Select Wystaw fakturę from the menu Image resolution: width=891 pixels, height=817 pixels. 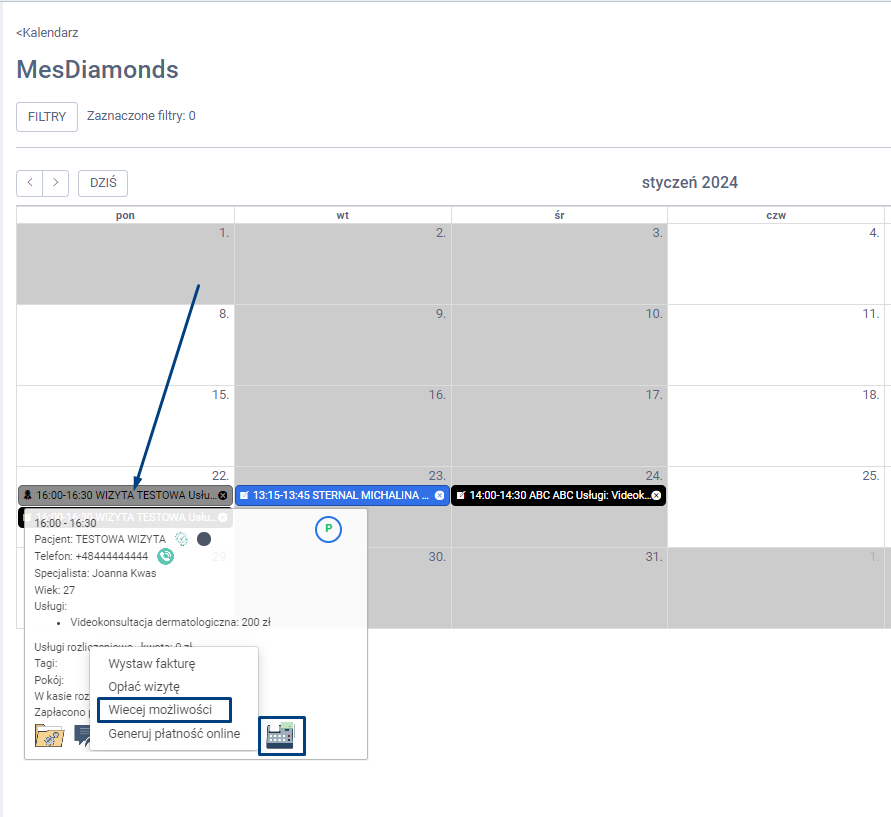[x=151, y=663]
